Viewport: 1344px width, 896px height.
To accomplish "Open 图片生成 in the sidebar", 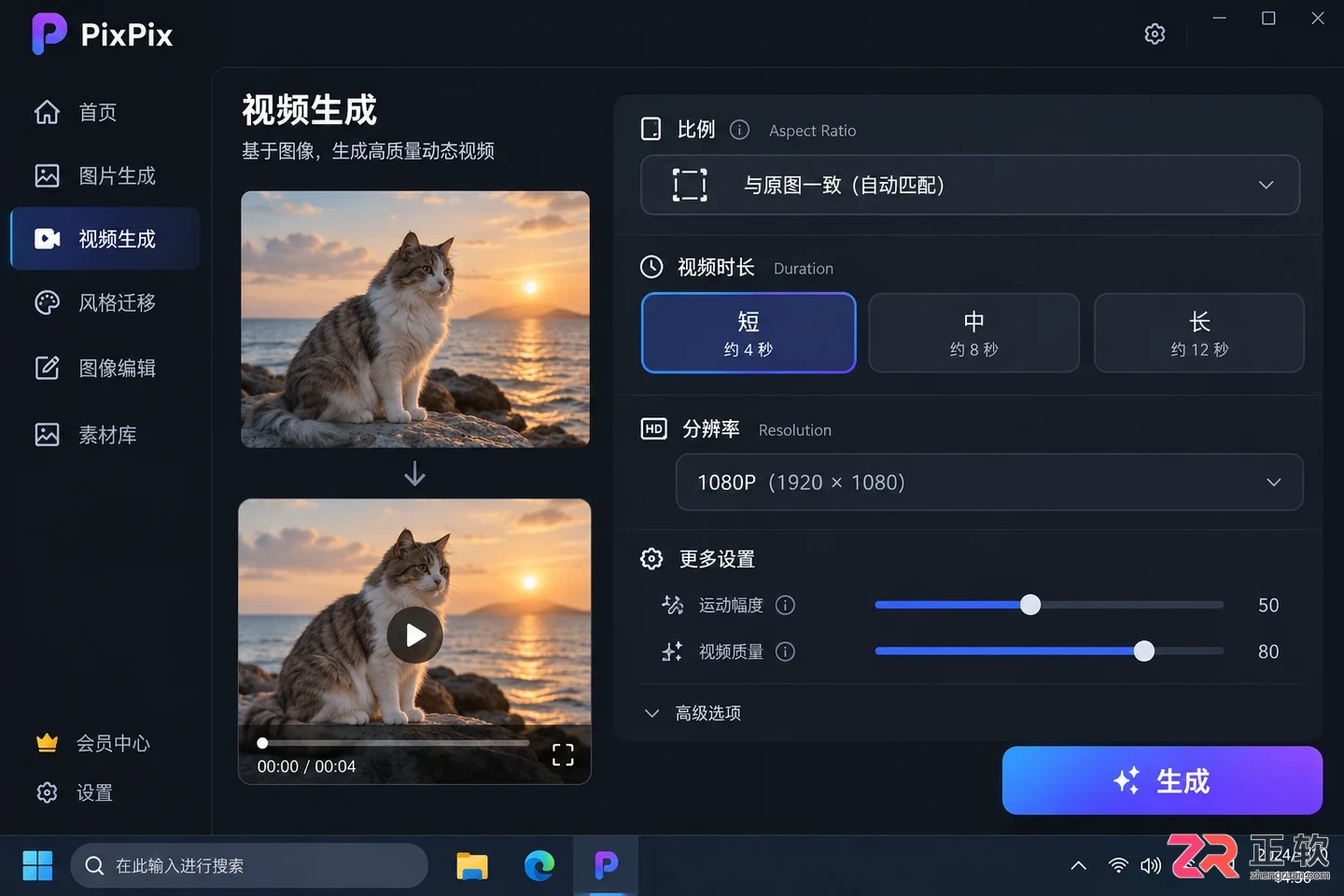I will (x=105, y=175).
